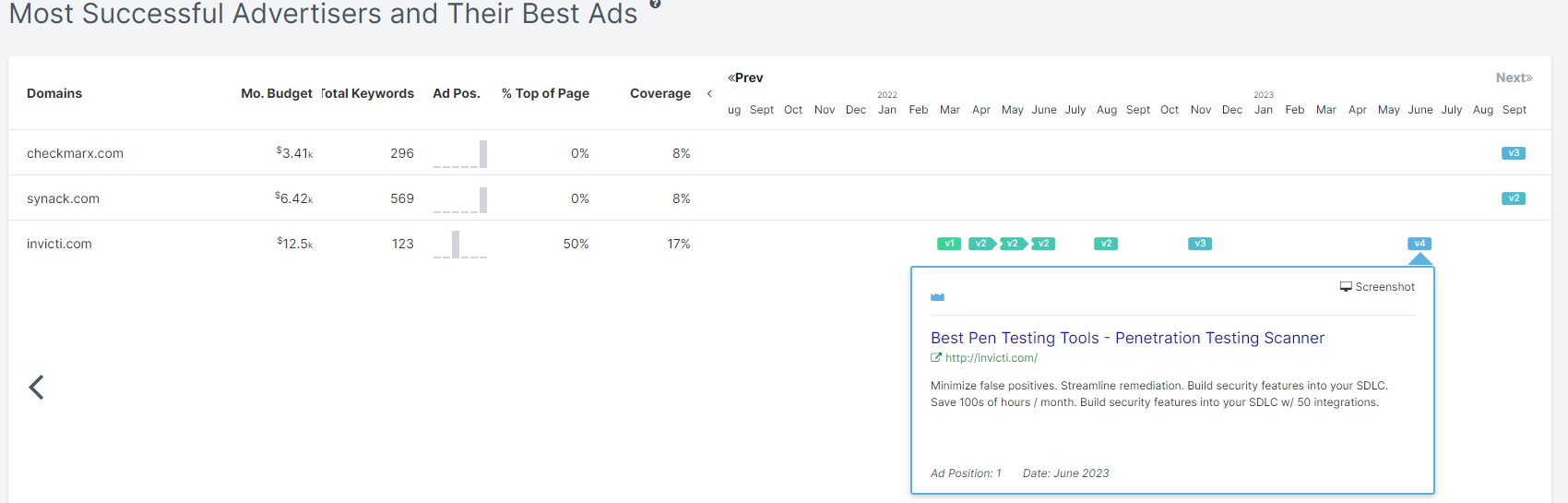Visit http://invicti.com/ link
1568x503 pixels.
(x=991, y=358)
